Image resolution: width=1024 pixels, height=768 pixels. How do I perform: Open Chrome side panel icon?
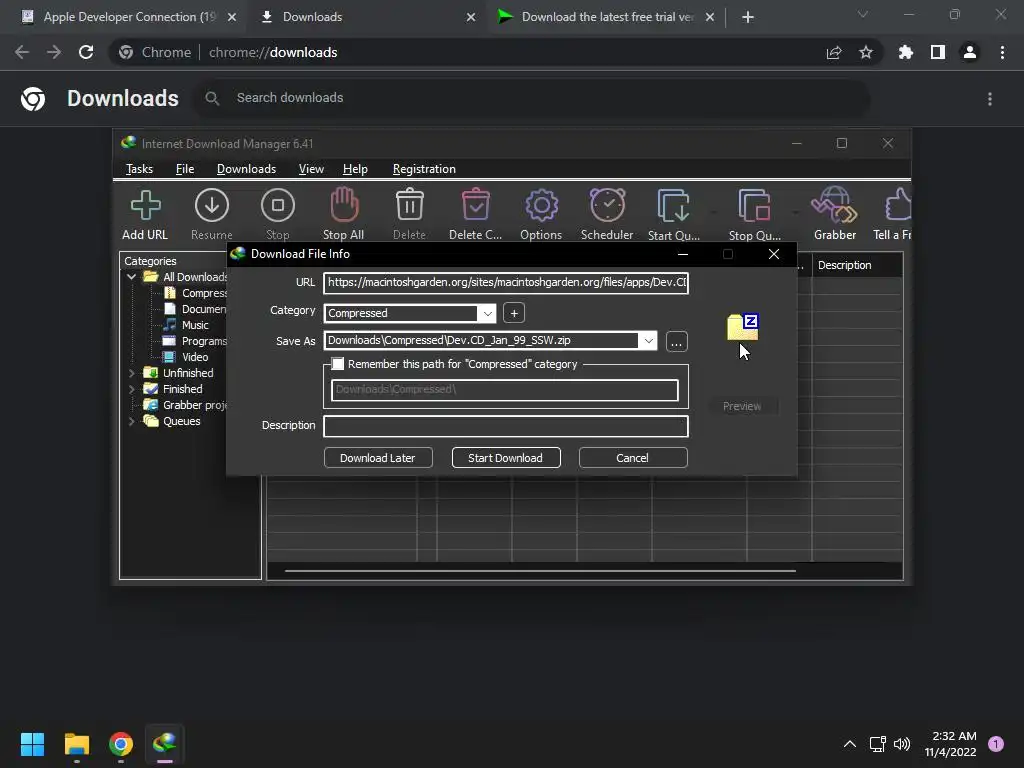[938, 52]
